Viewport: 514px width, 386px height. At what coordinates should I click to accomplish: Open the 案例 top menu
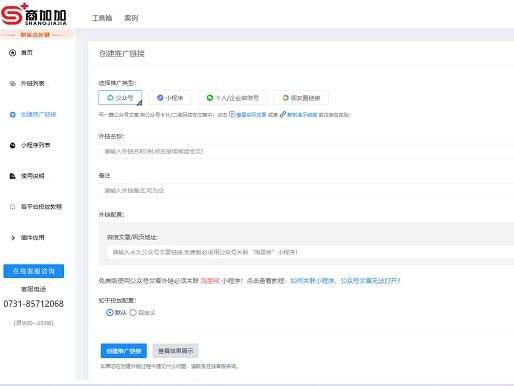pyautogui.click(x=131, y=18)
